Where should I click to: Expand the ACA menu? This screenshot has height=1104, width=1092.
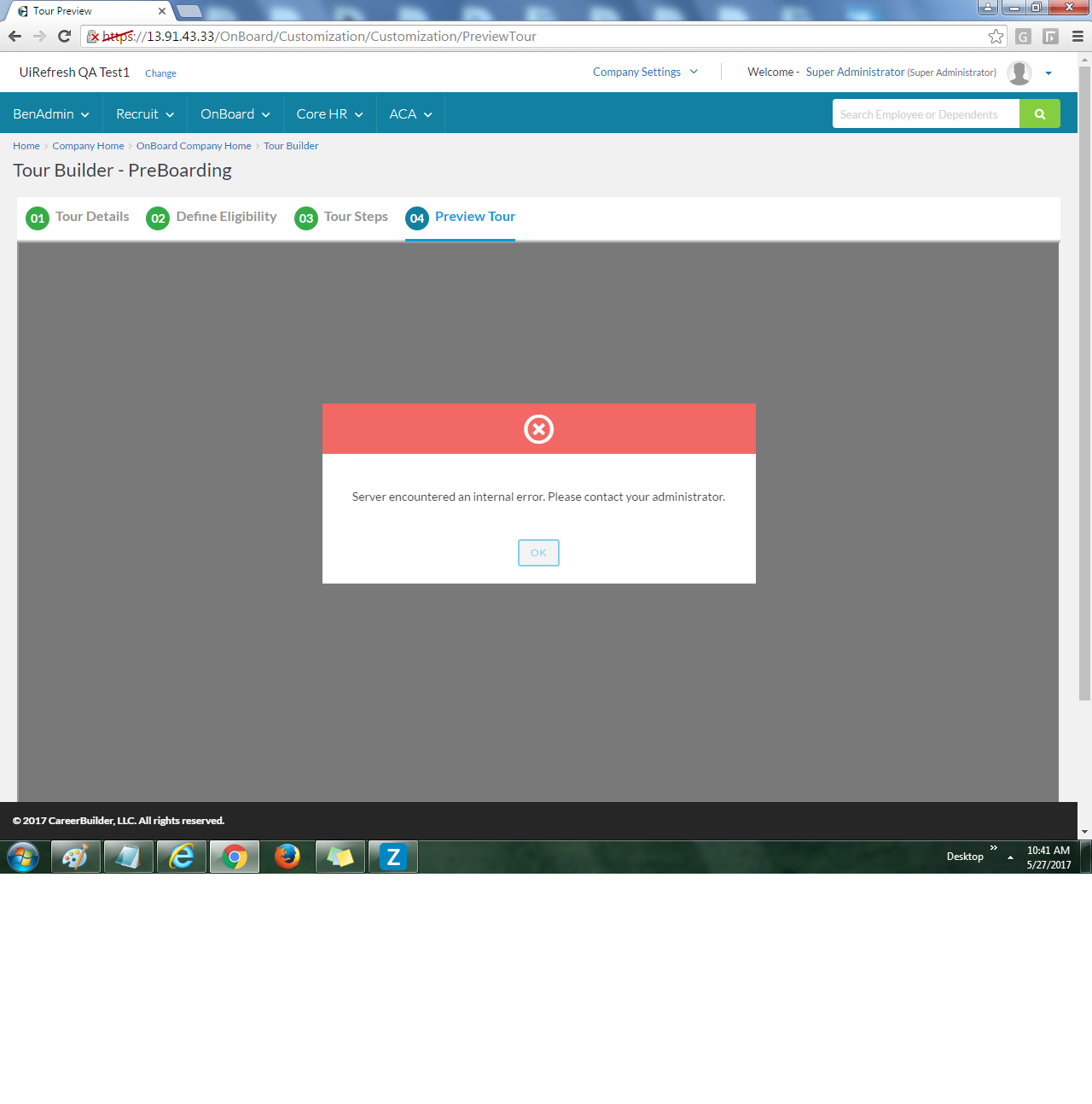pos(411,113)
